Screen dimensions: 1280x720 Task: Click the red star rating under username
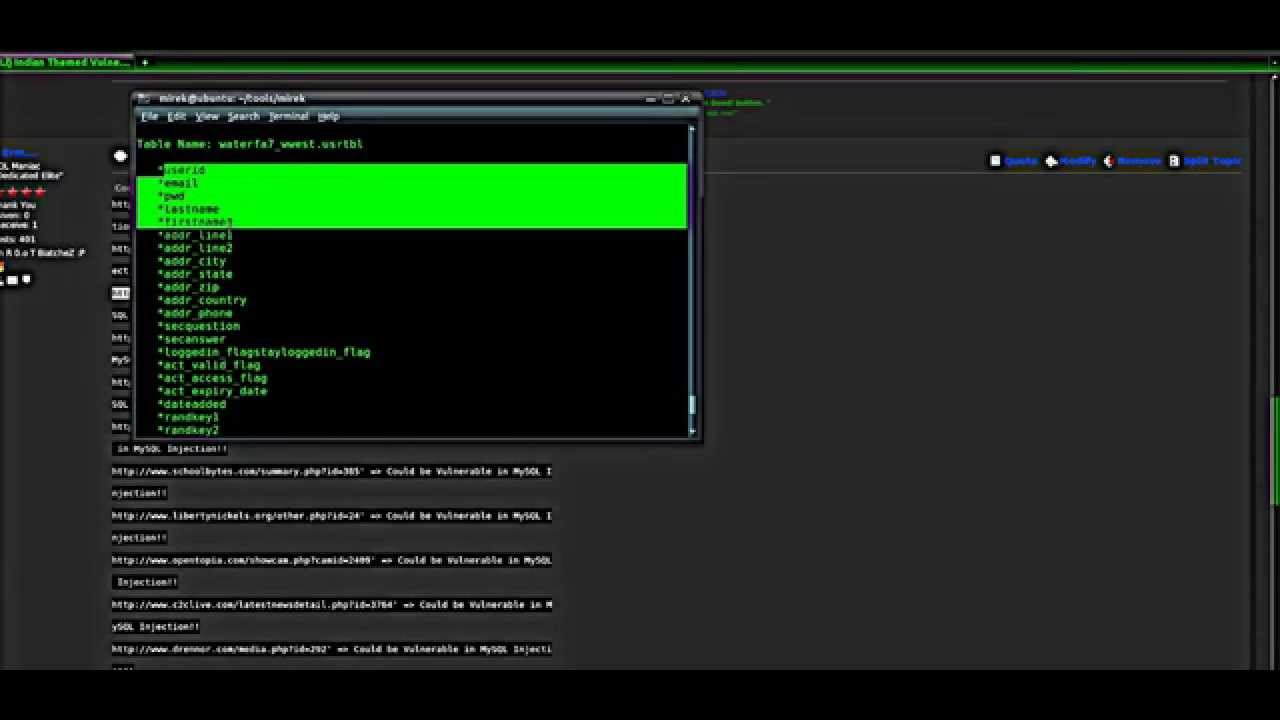(24, 191)
